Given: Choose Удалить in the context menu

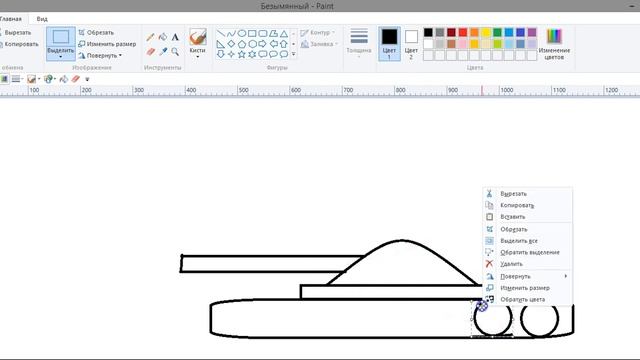Looking at the screenshot, I should tap(528, 264).
